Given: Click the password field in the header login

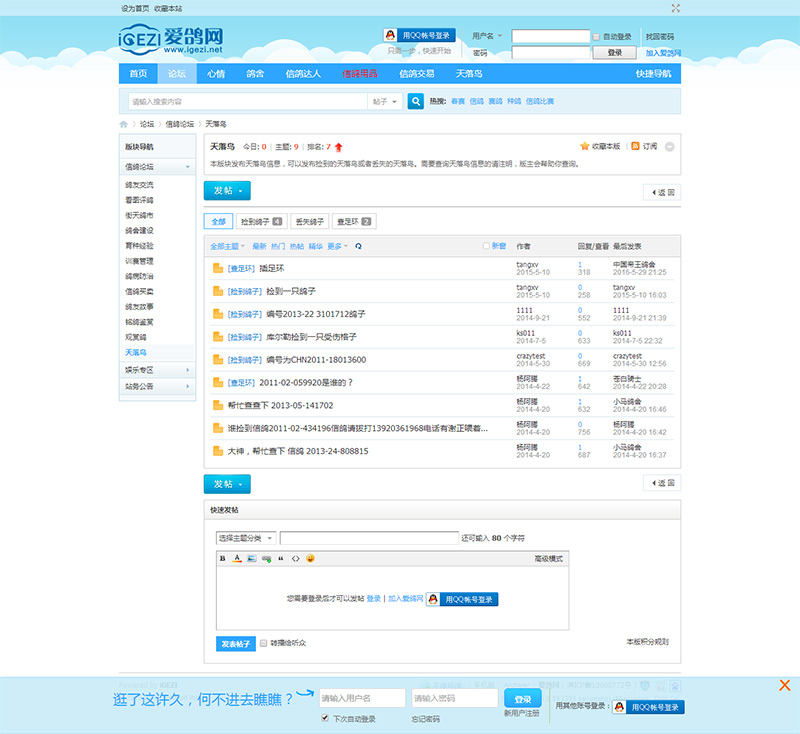Looking at the screenshot, I should pyautogui.click(x=551, y=53).
